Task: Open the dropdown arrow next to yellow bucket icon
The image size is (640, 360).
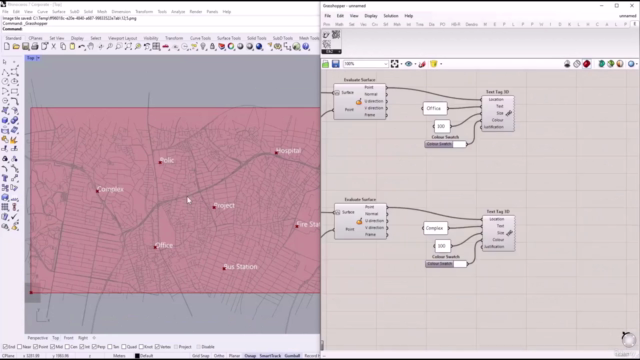Action: point(441,64)
